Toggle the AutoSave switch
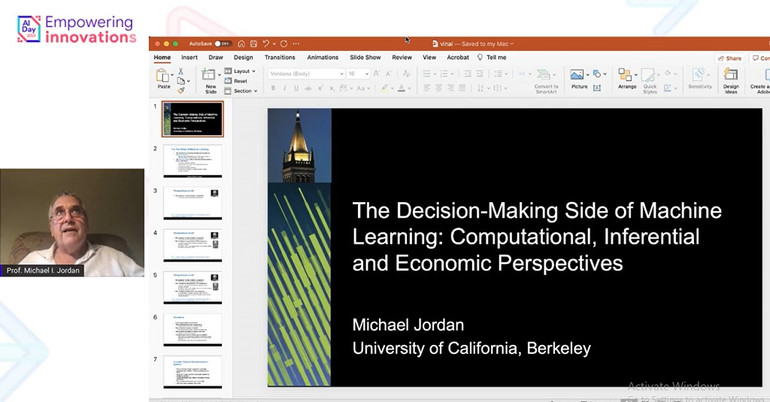The image size is (770, 402). pos(223,44)
